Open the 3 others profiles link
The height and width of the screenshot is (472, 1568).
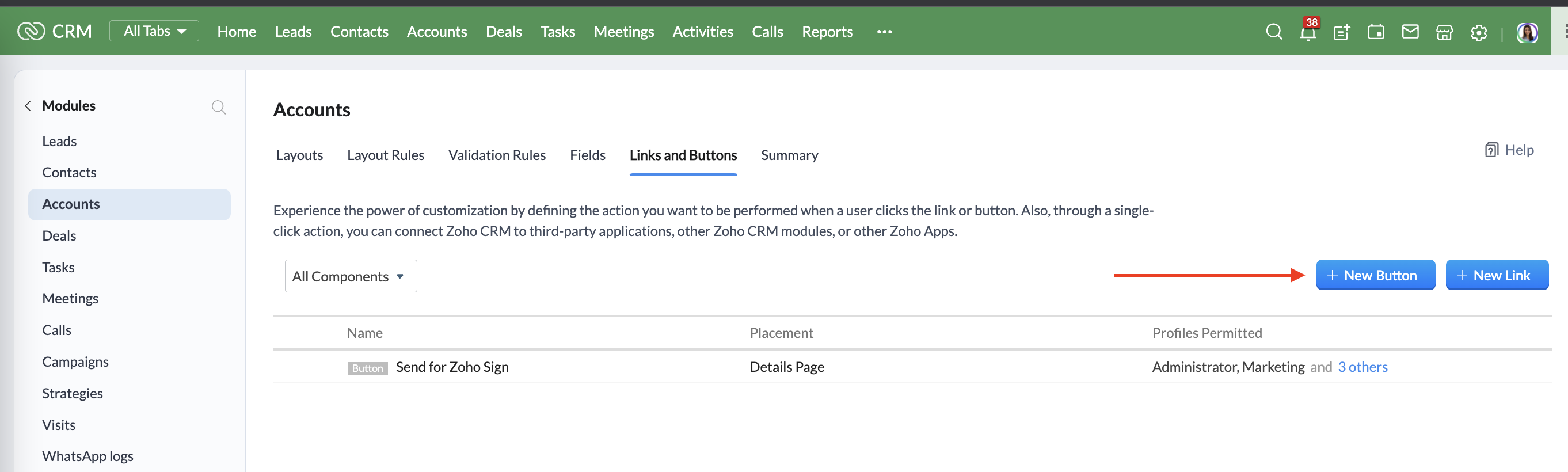coord(1363,367)
